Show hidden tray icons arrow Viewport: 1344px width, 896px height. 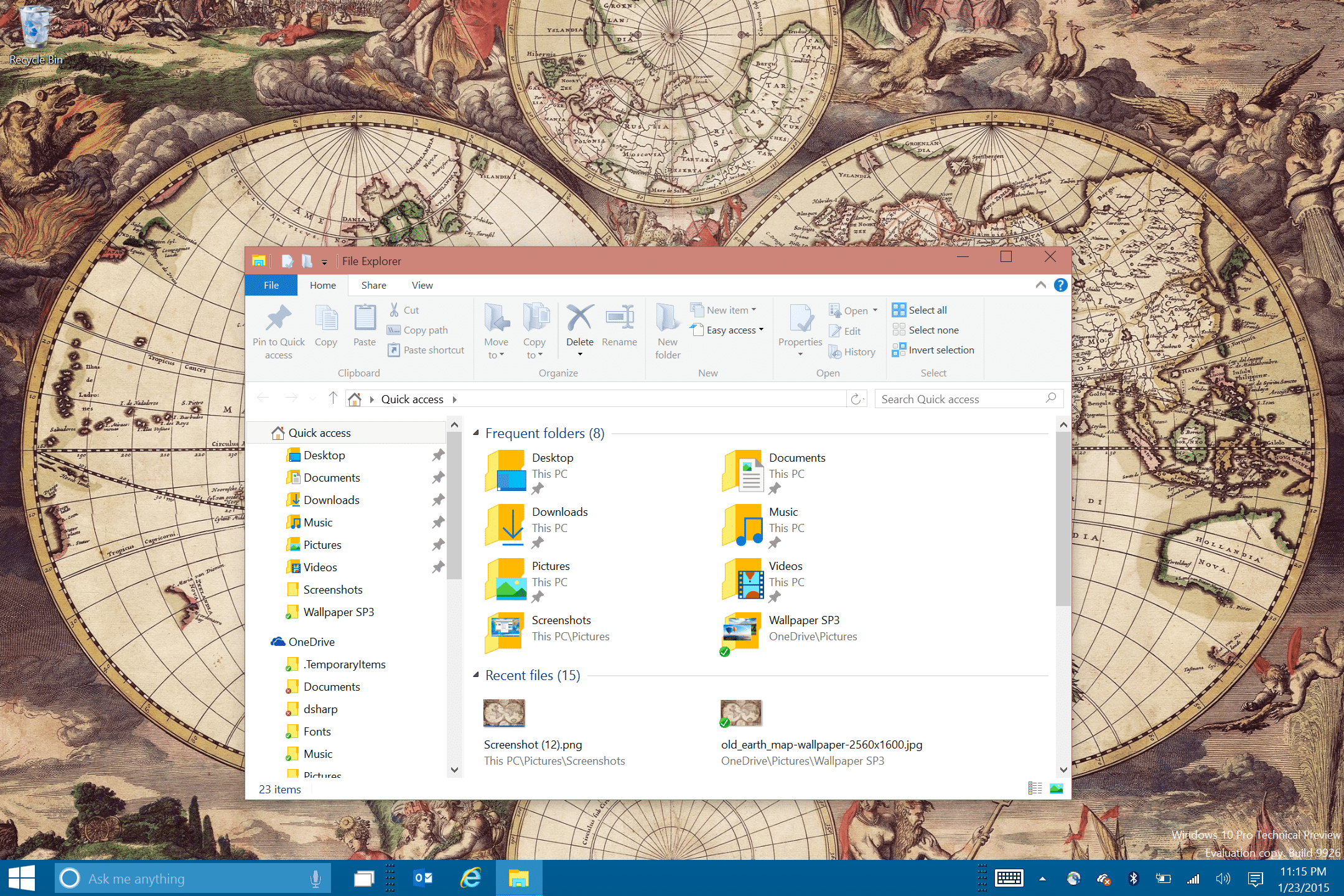(1042, 879)
